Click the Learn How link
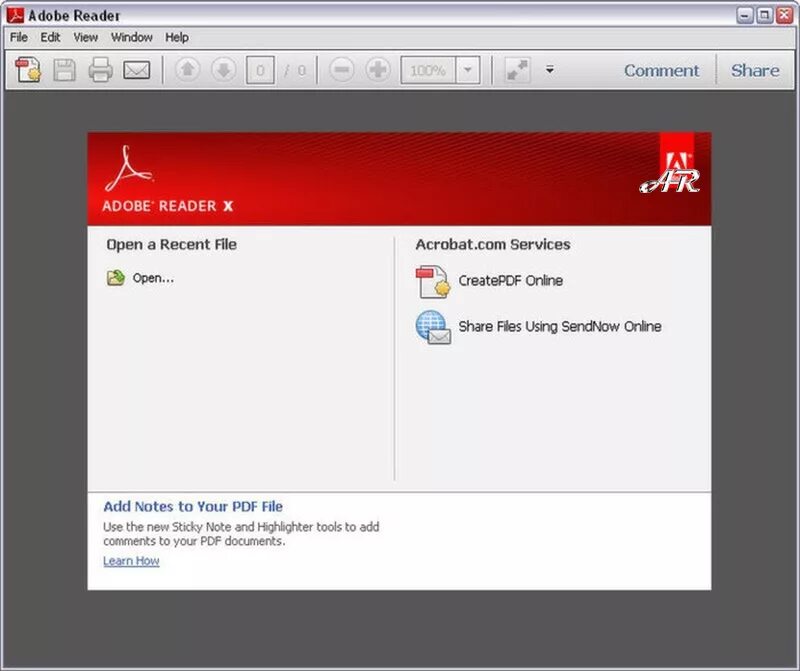 coord(131,561)
